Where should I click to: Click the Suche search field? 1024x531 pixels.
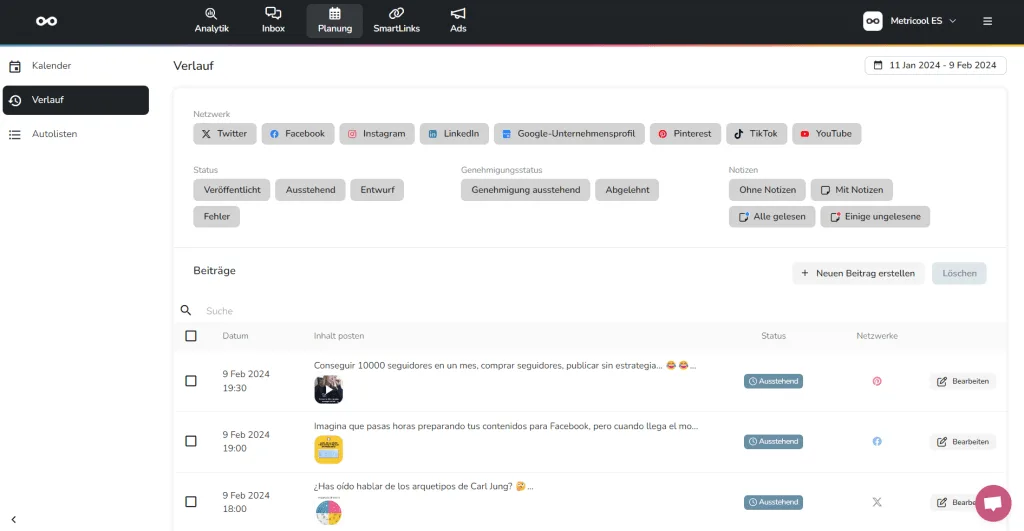tap(400, 311)
